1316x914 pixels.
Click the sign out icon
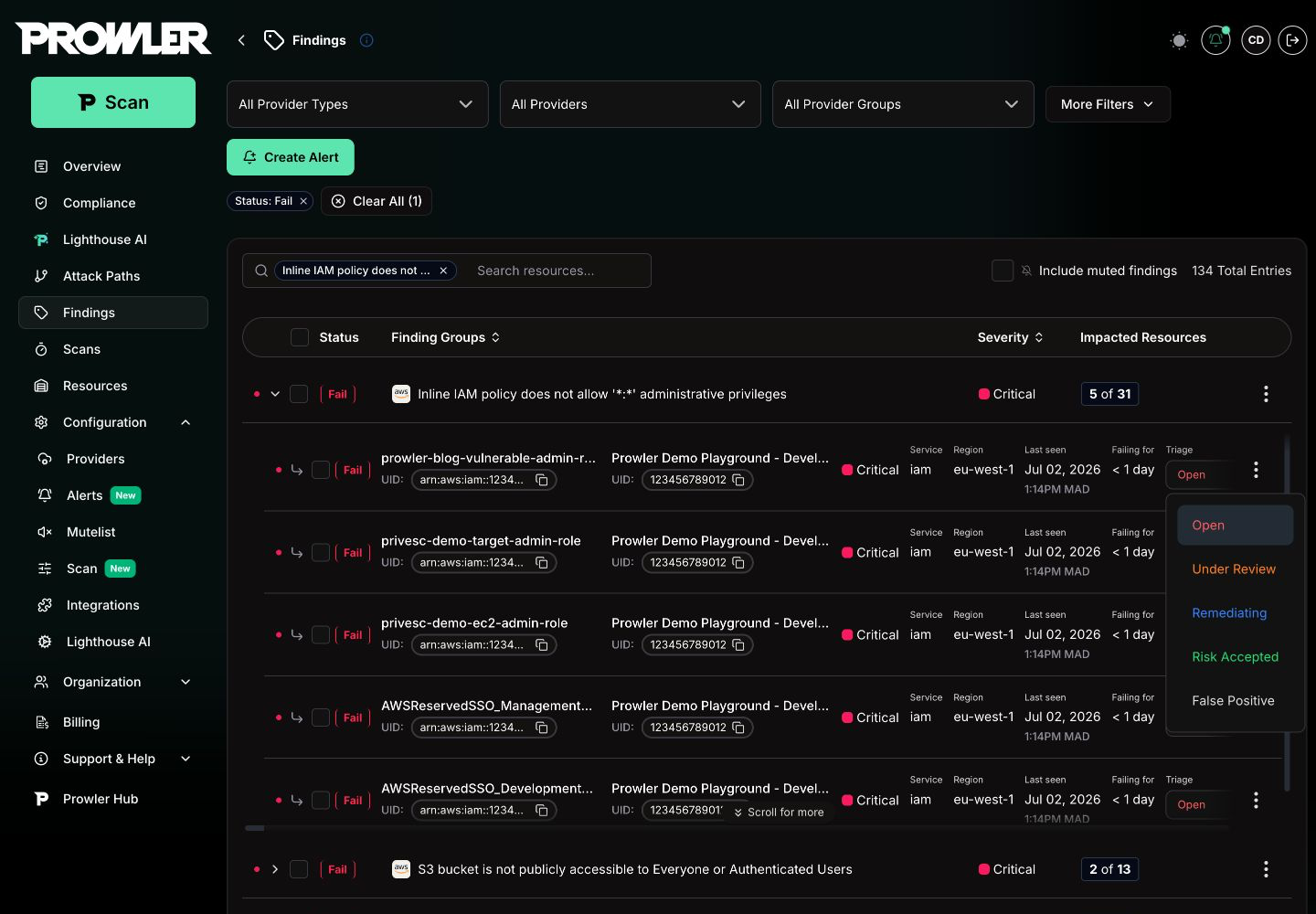coord(1292,40)
